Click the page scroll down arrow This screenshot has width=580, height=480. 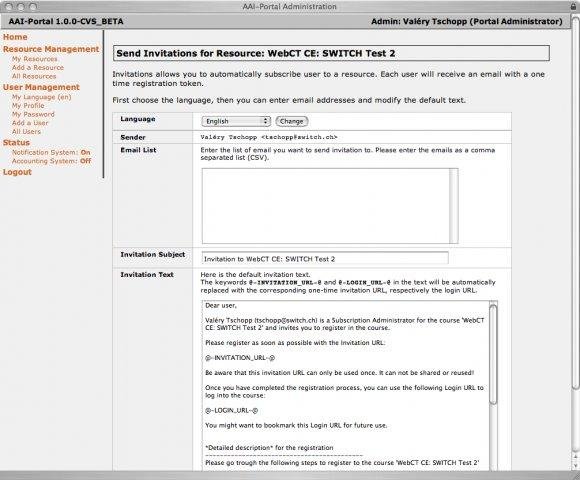click(x=576, y=465)
